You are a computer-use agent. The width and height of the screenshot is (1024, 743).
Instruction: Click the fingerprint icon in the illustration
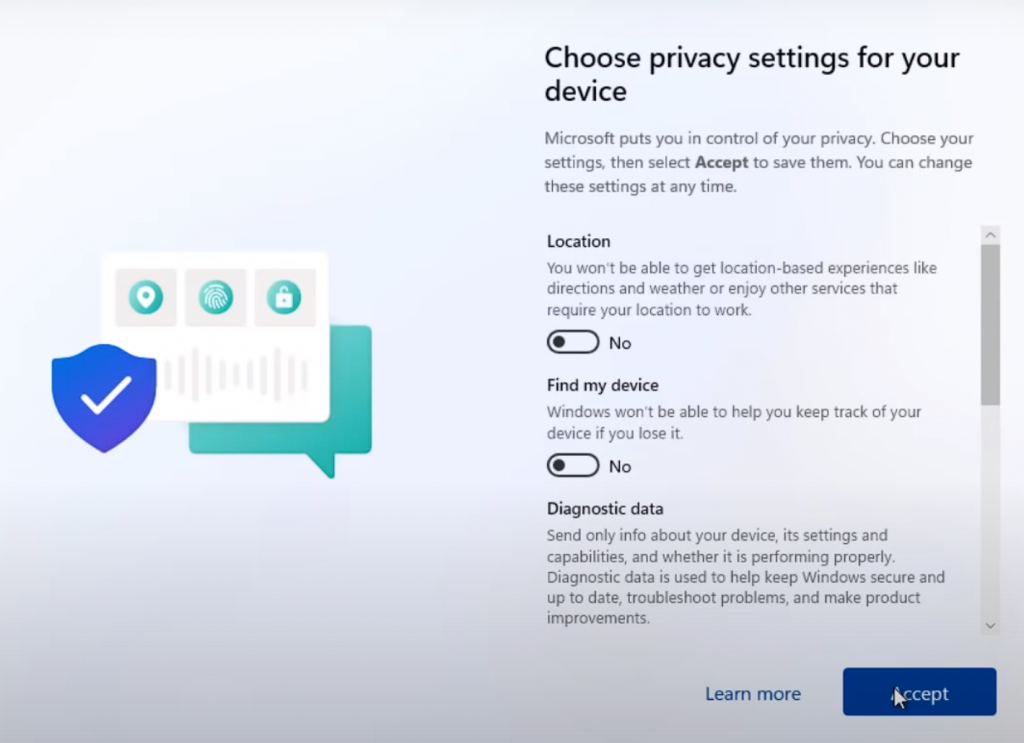[x=216, y=297]
